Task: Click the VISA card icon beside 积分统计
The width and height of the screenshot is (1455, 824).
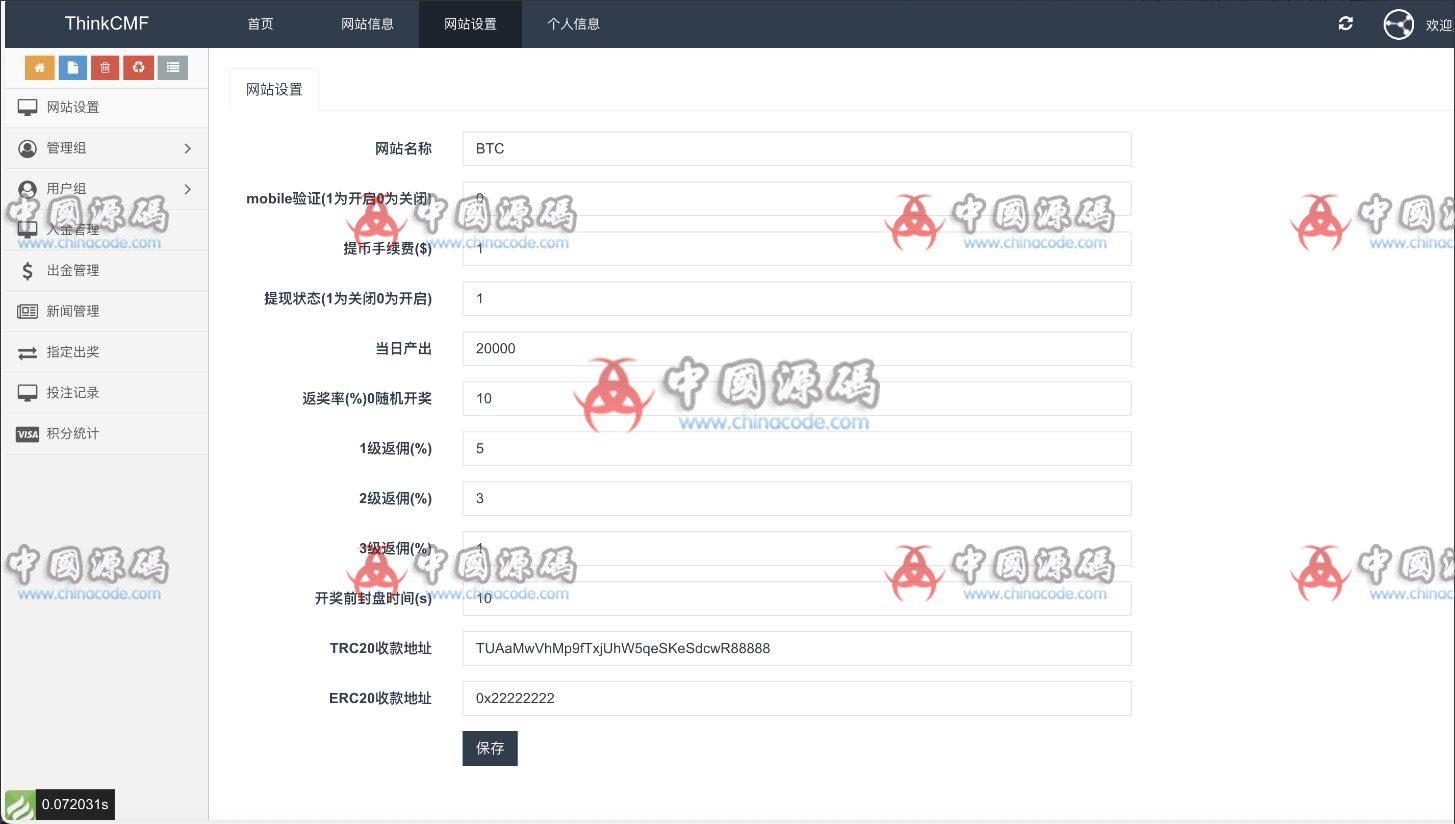Action: (27, 434)
